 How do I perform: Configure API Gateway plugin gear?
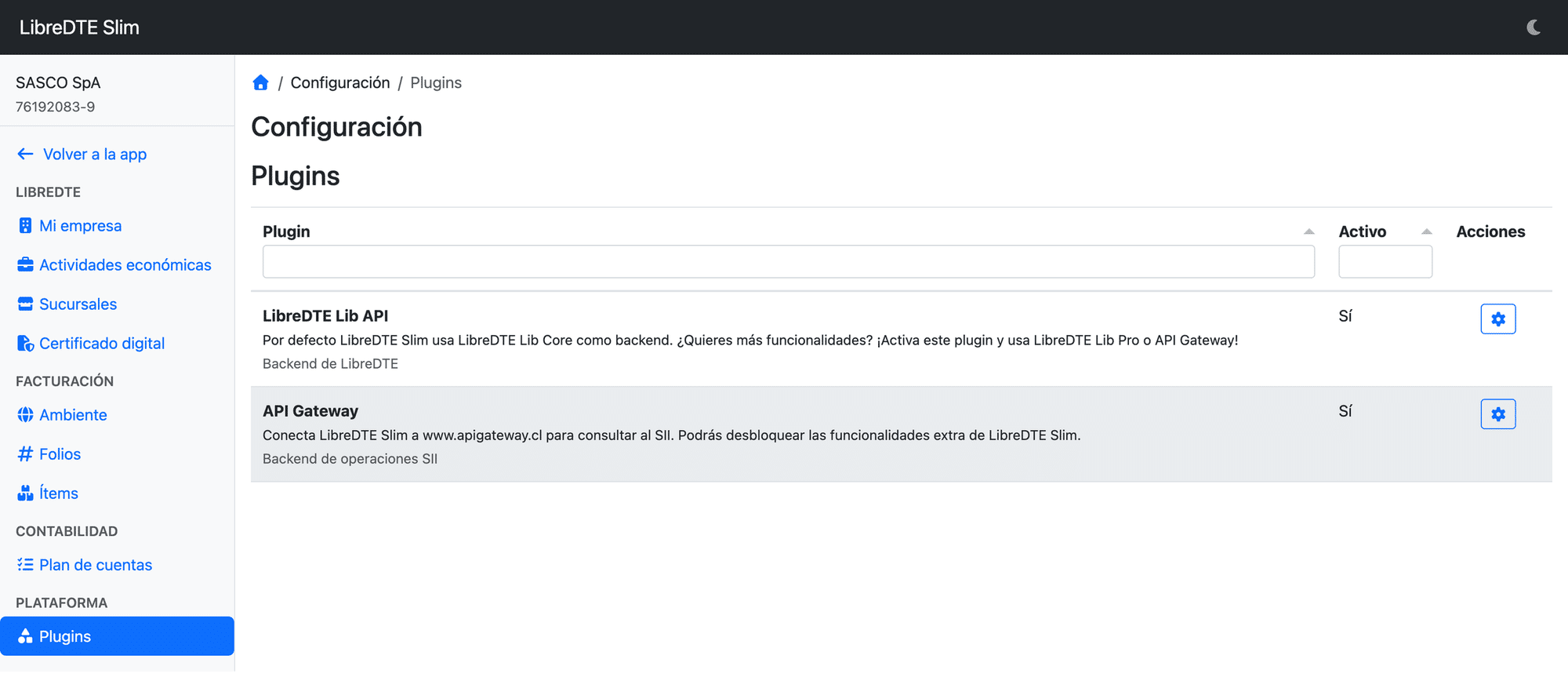coord(1498,414)
